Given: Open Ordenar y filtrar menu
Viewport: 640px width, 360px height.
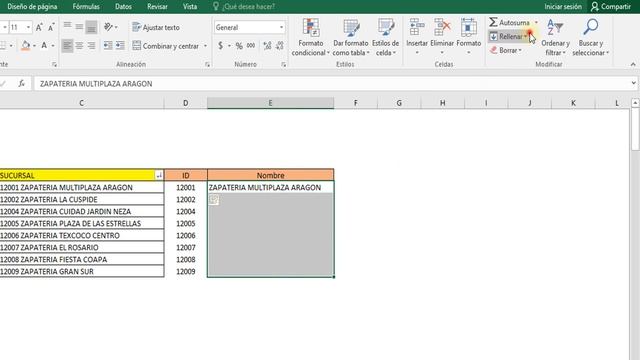Looking at the screenshot, I should click(x=555, y=37).
